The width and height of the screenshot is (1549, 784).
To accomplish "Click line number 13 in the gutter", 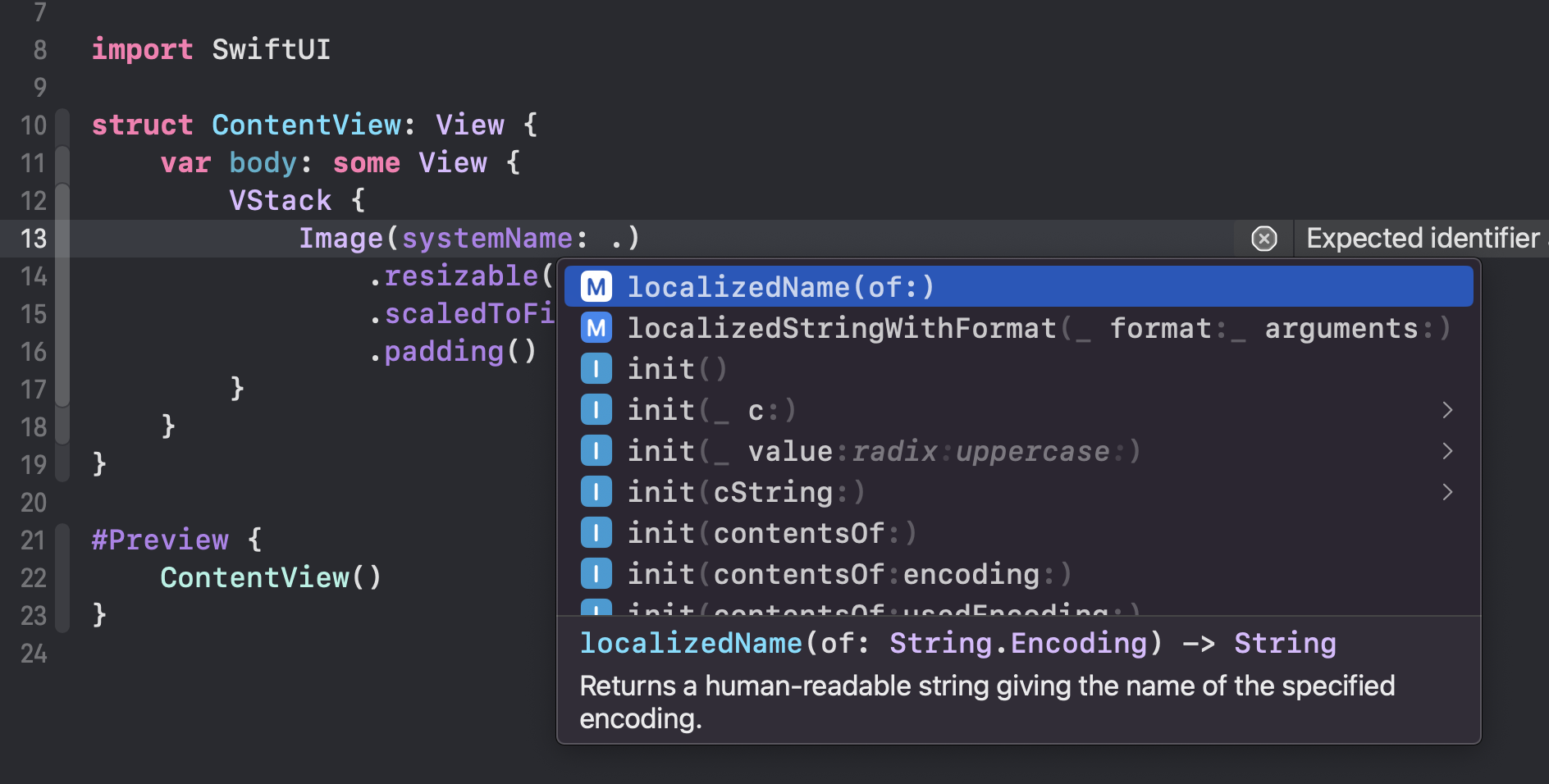I will point(34,239).
